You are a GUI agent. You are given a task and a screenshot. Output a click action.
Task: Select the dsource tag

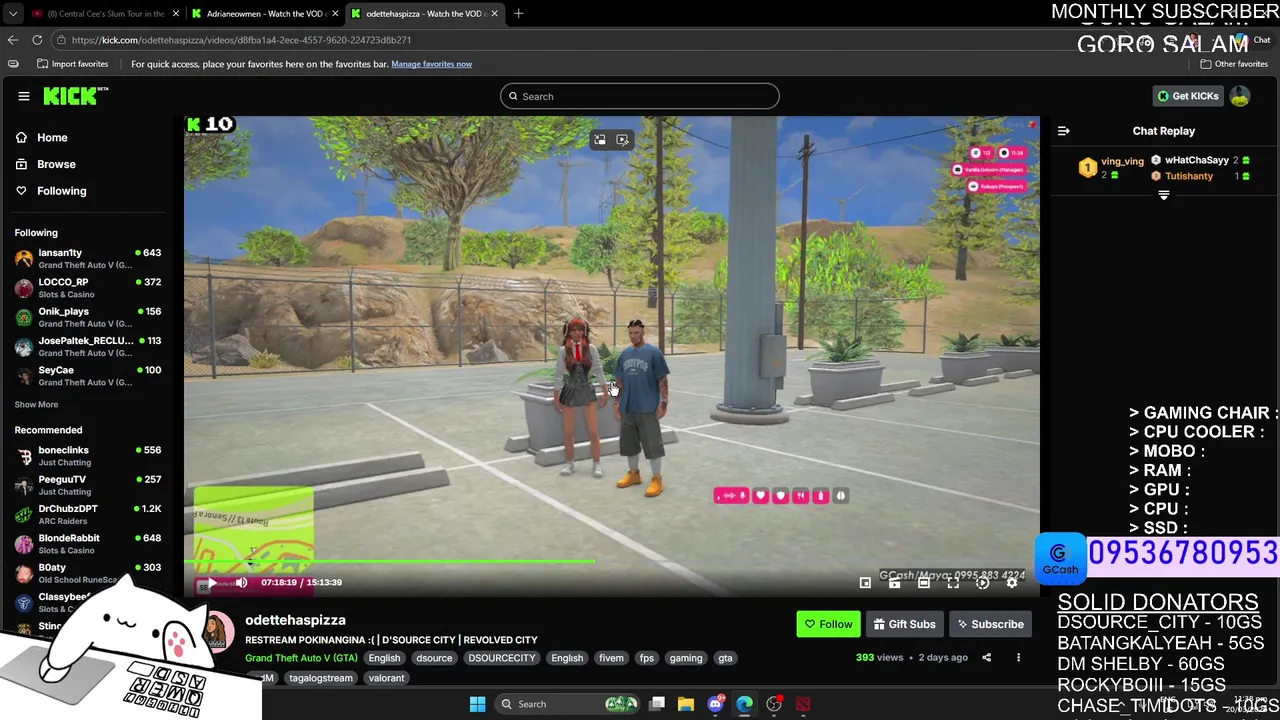434,658
